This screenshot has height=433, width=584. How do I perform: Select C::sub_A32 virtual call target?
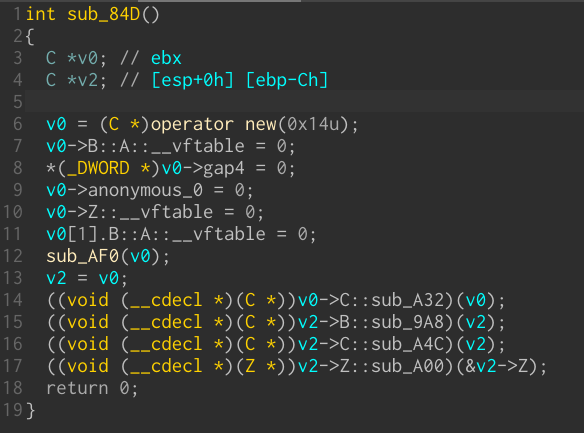click(392, 300)
